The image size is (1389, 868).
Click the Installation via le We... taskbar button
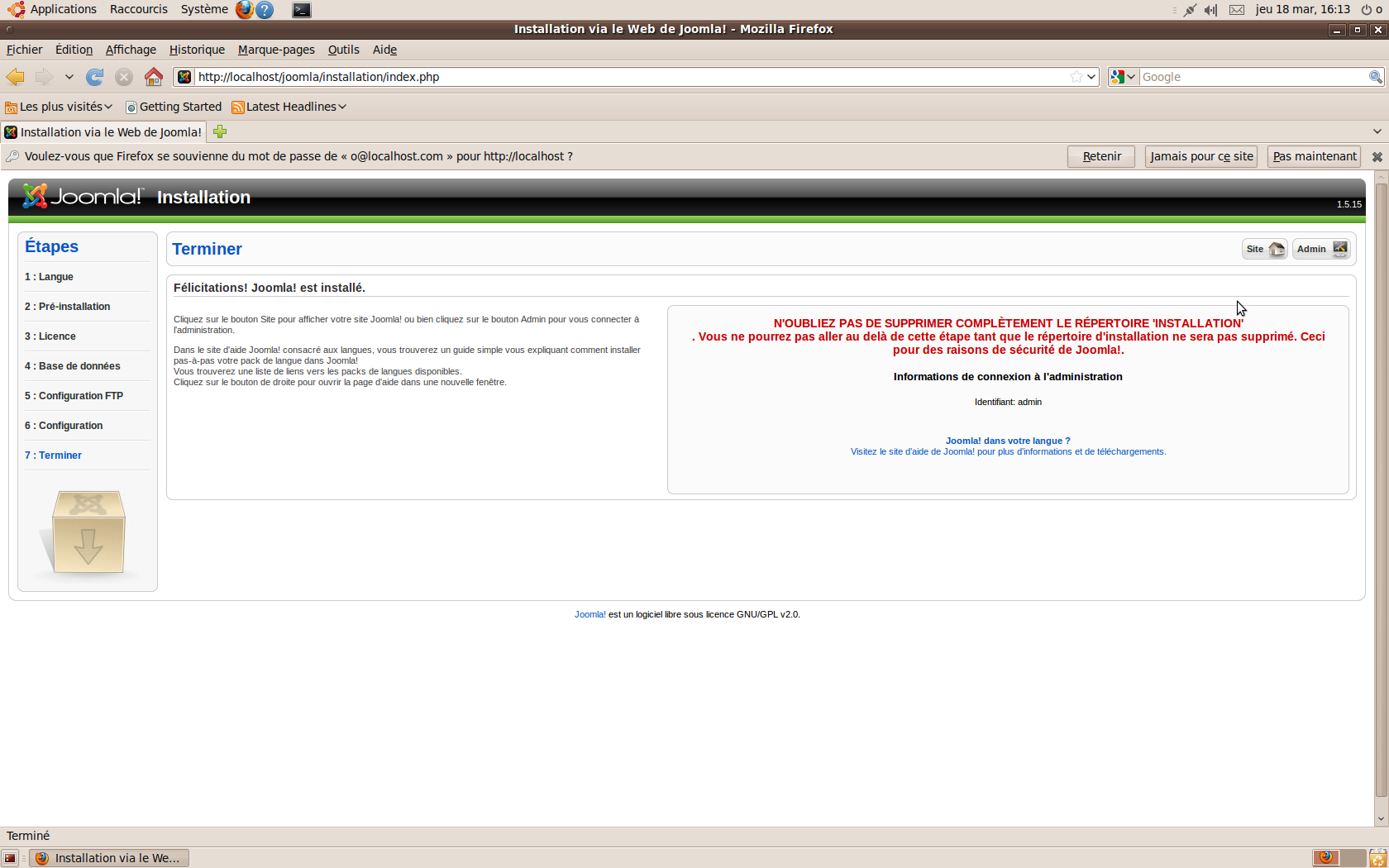pyautogui.click(x=110, y=858)
